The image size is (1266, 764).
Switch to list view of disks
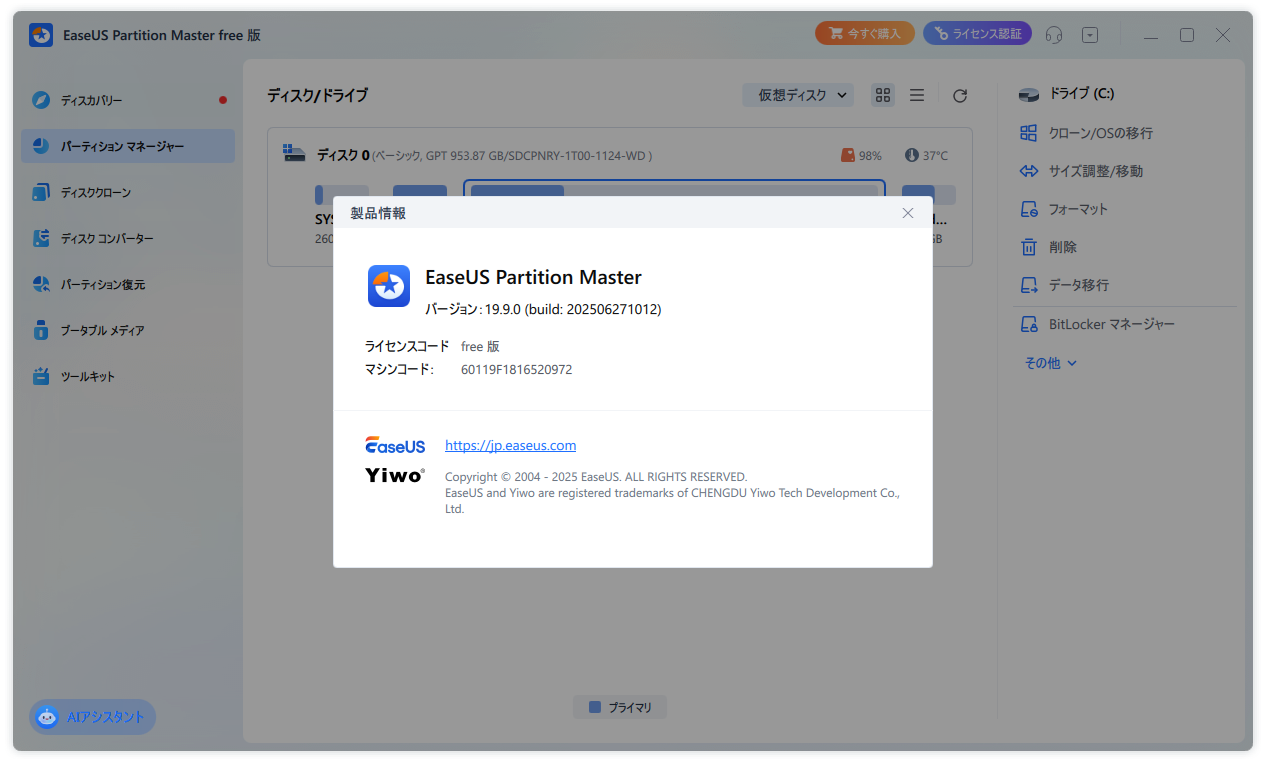tap(917, 95)
